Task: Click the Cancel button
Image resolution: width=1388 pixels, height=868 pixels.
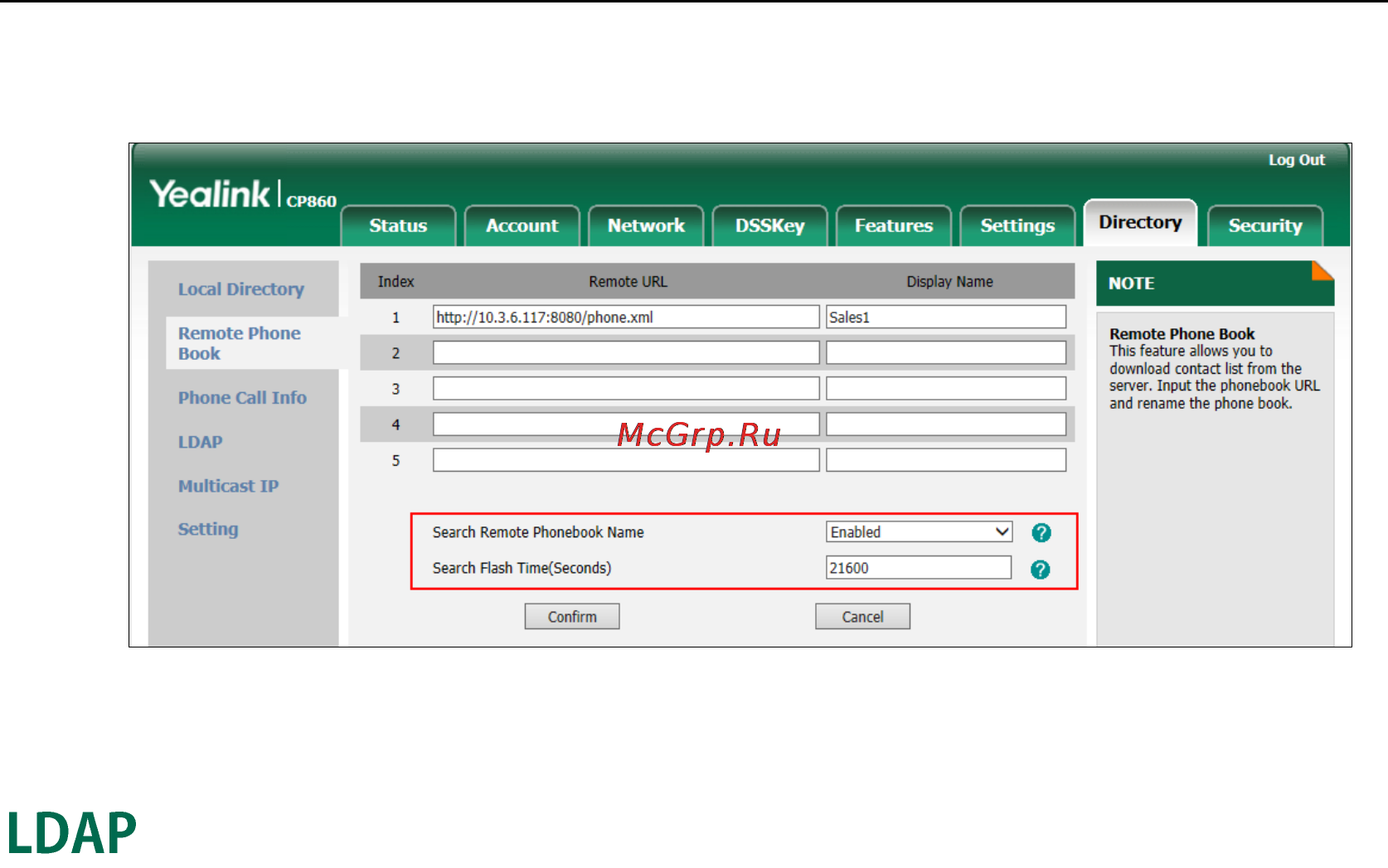Action: [863, 617]
